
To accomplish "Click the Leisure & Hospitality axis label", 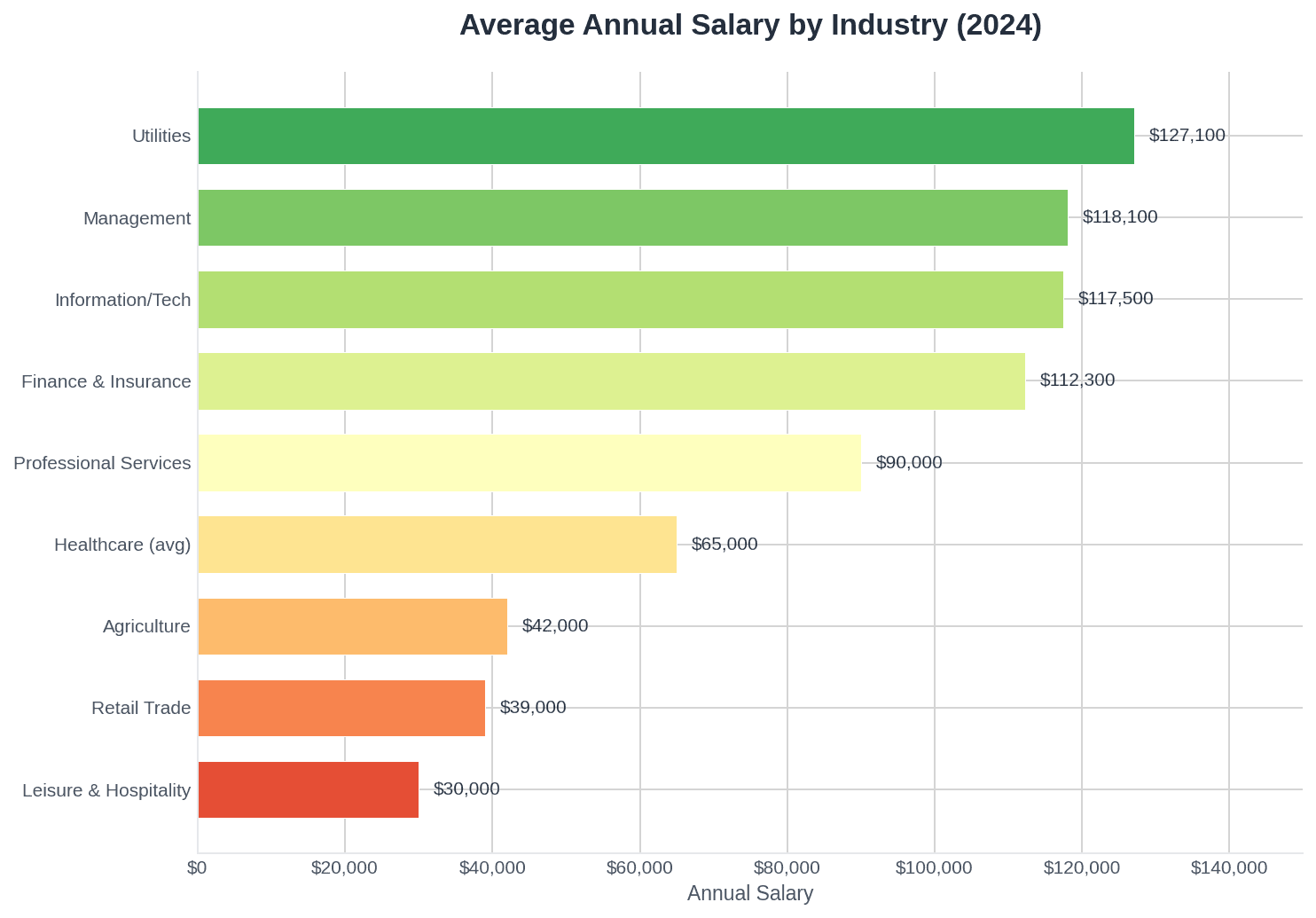I will point(106,789).
